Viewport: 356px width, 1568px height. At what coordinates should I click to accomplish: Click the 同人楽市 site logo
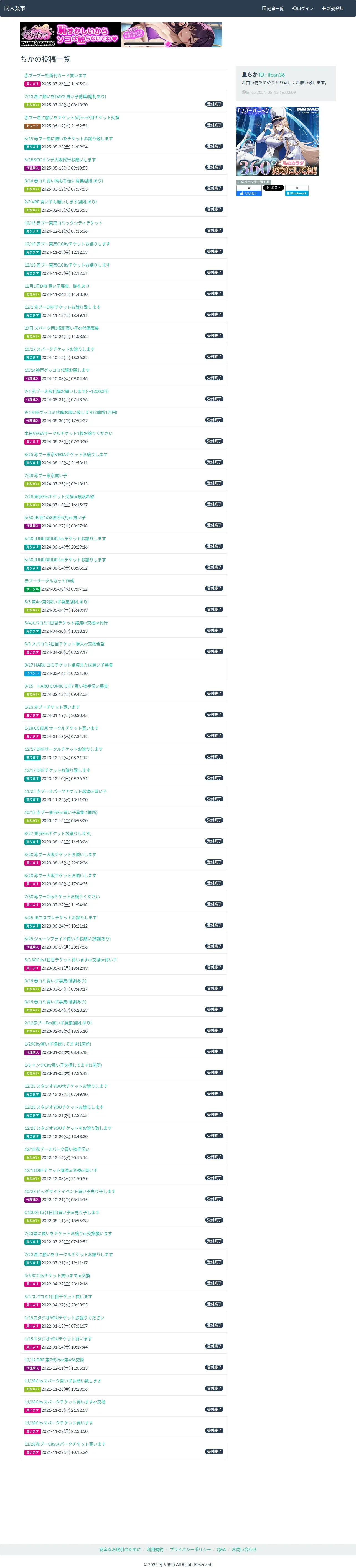(15, 9)
